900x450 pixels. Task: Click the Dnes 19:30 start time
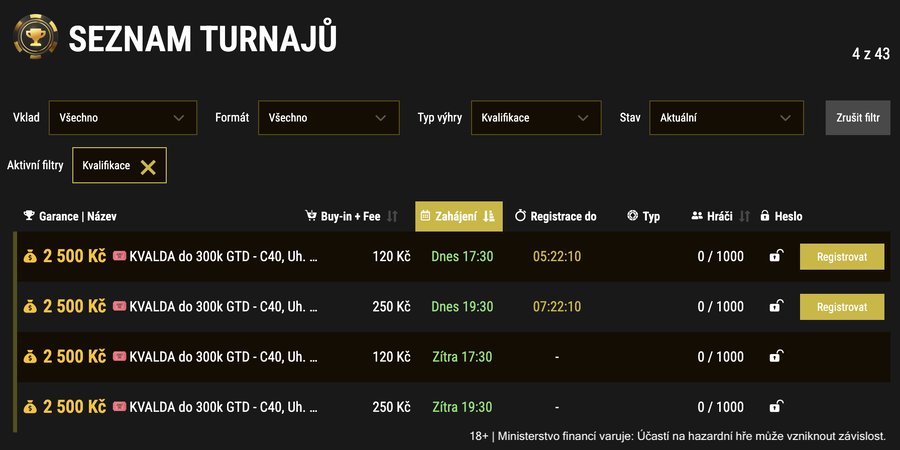click(462, 307)
